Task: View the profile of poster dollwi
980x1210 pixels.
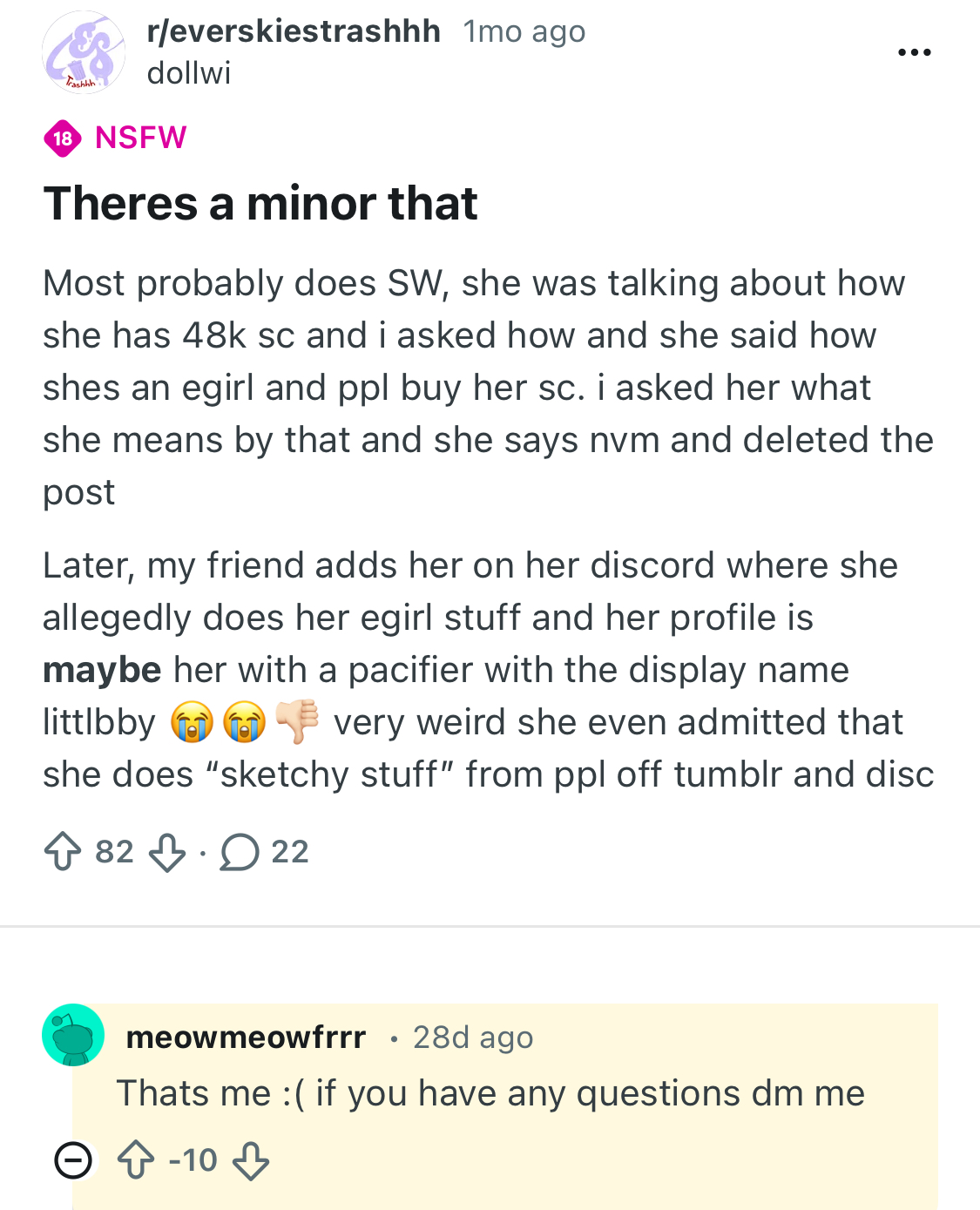Action: (189, 73)
